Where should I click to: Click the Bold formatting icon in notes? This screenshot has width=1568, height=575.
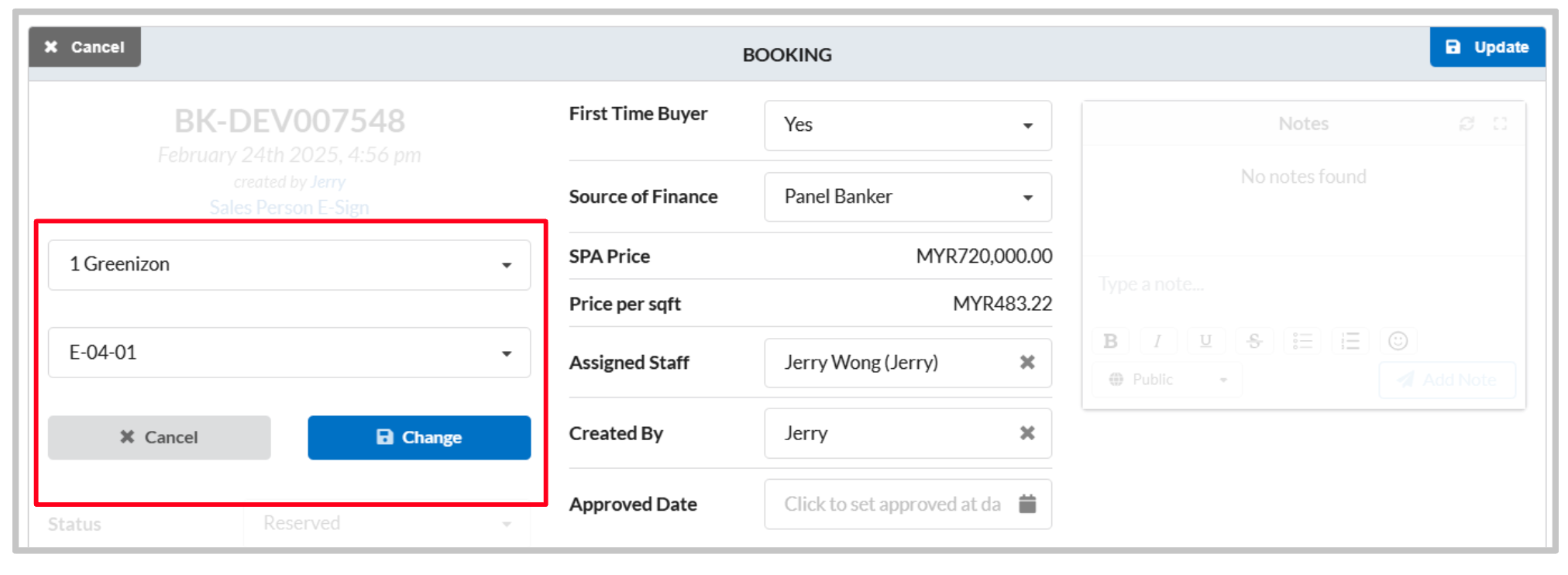point(1110,341)
